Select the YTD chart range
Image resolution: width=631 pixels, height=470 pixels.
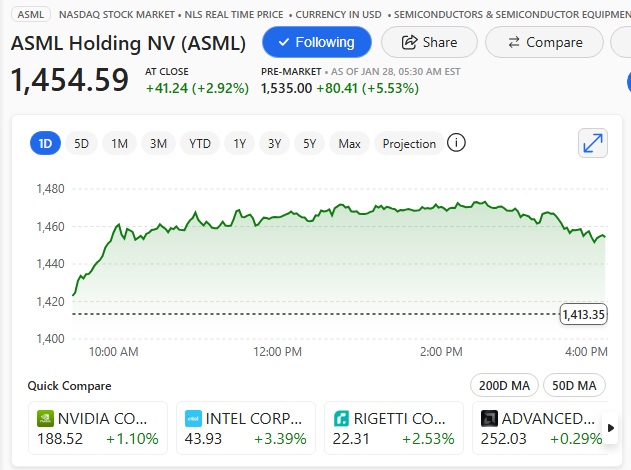coord(200,143)
